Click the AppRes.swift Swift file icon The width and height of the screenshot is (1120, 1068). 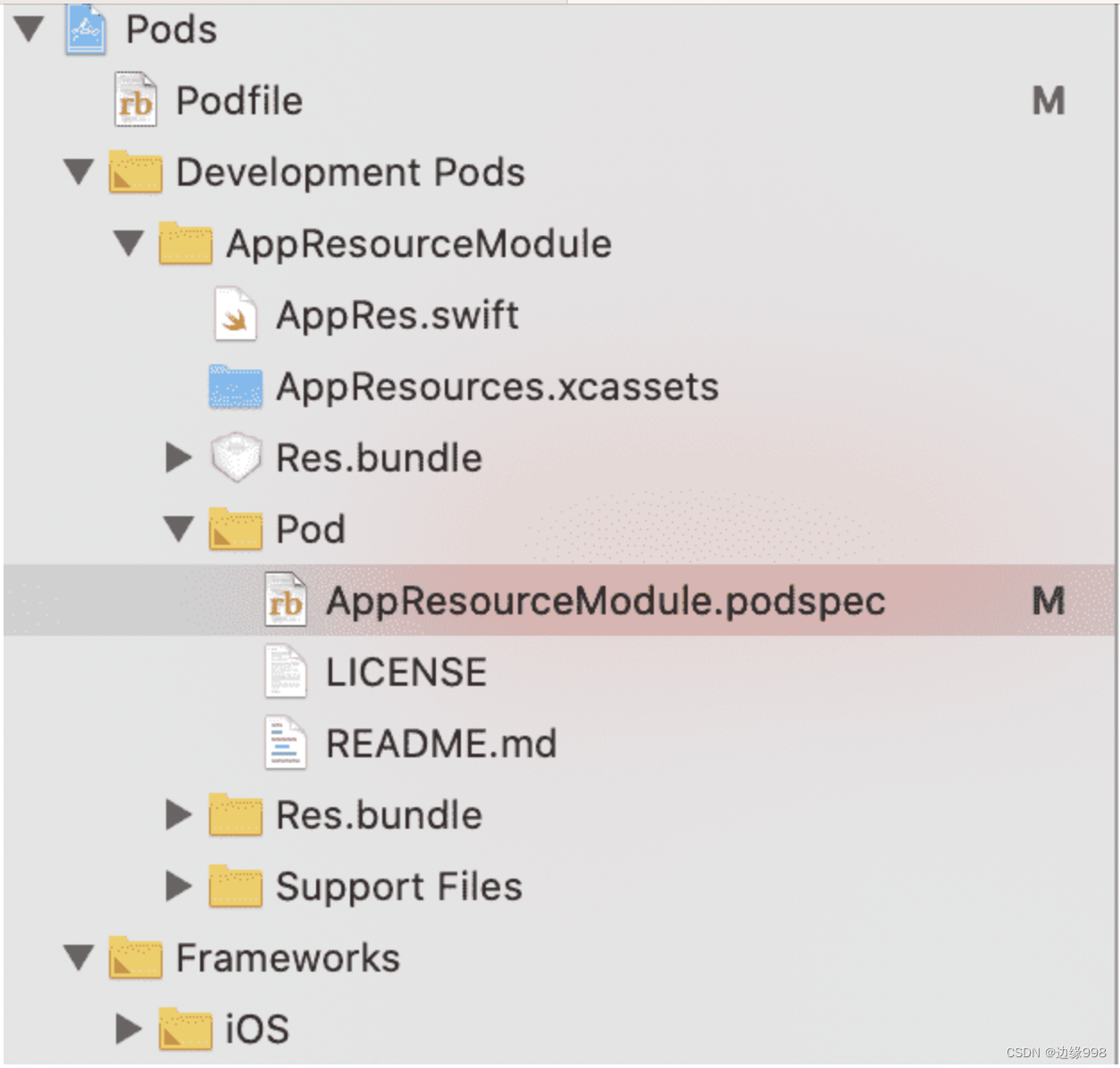[236, 314]
